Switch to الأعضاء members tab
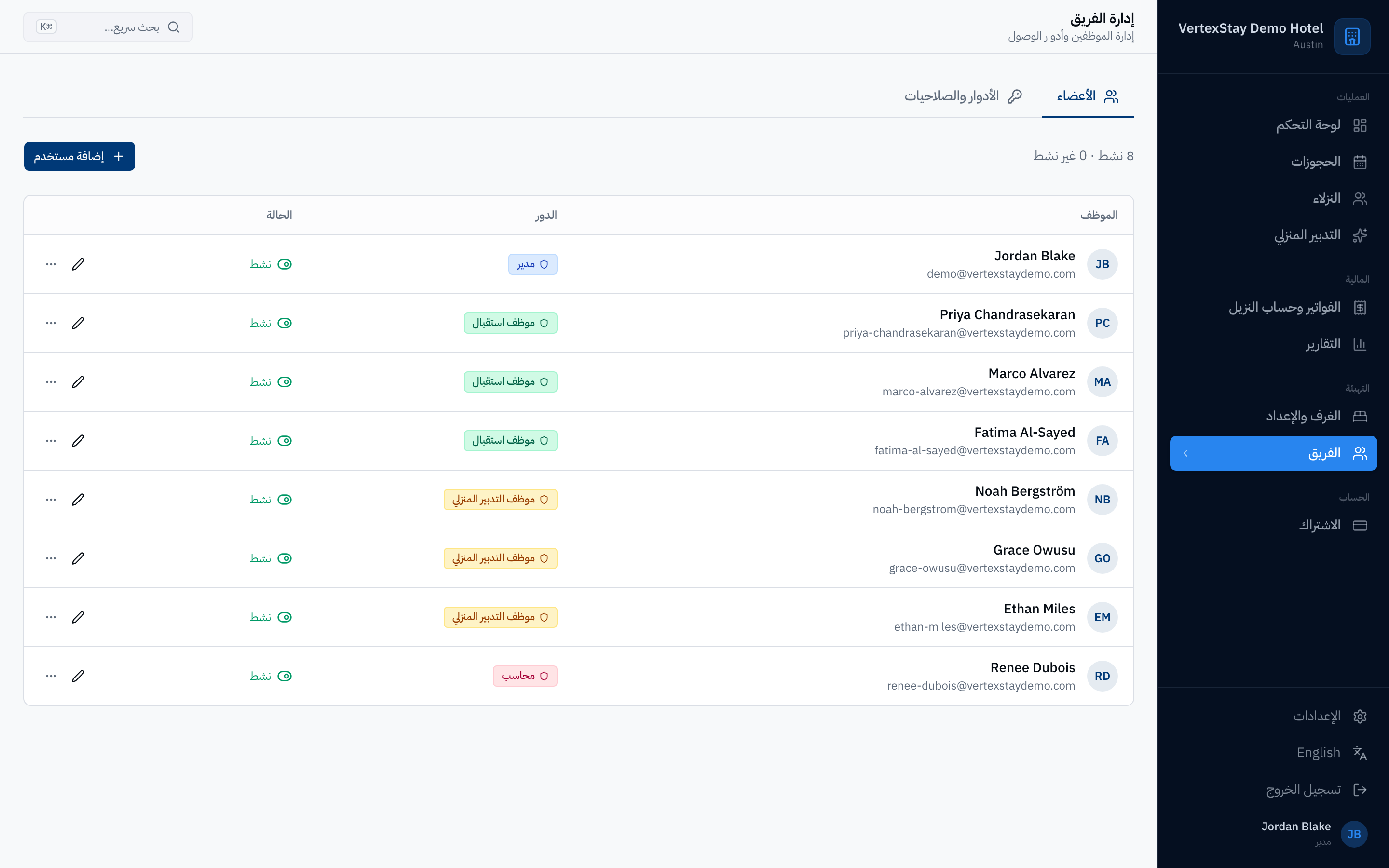Screen dimensions: 1389x868 (1088, 96)
